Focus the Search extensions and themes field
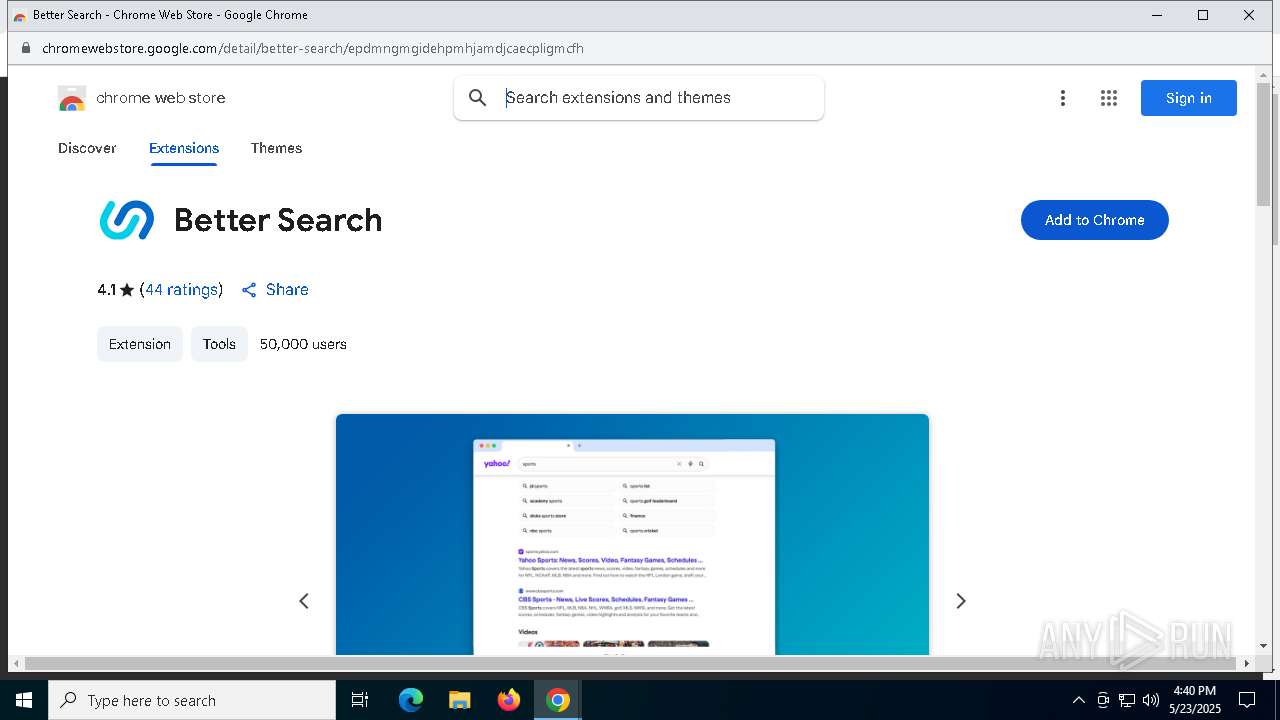 click(639, 98)
